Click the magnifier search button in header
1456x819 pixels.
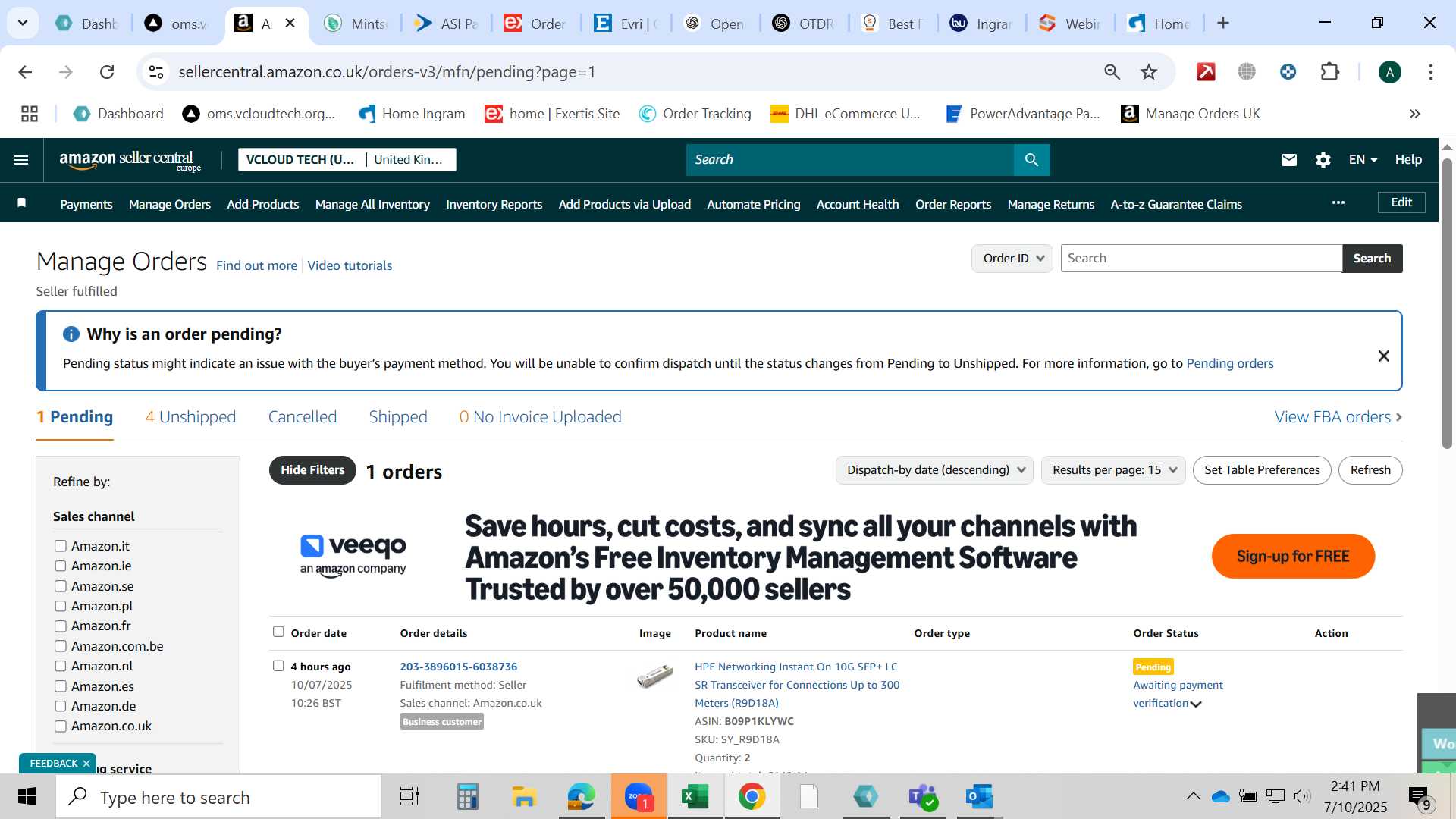point(1031,160)
